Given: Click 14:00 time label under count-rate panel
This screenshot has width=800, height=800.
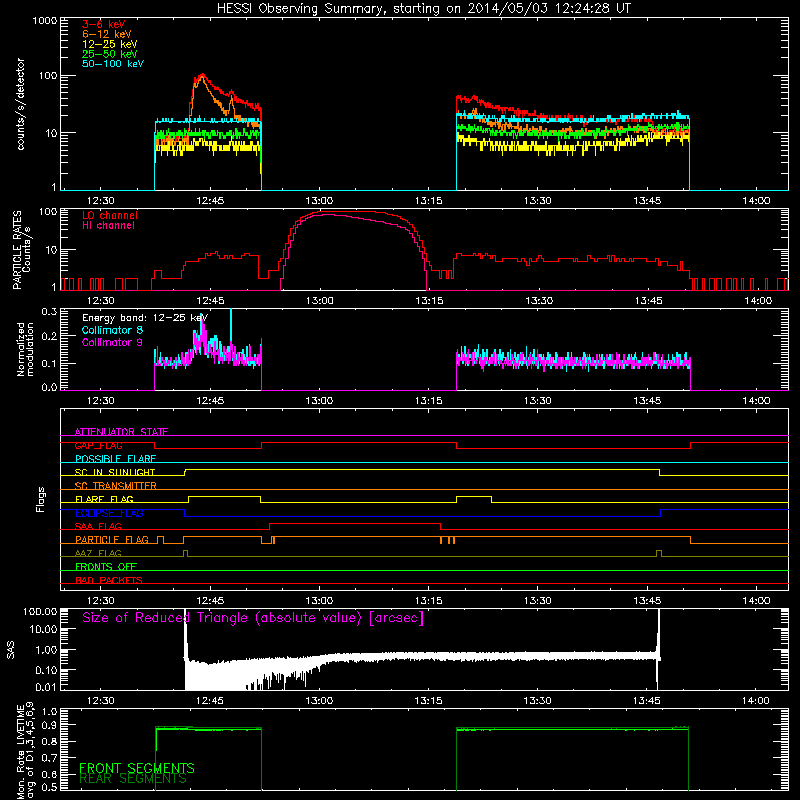Looking at the screenshot, I should pyautogui.click(x=756, y=201).
